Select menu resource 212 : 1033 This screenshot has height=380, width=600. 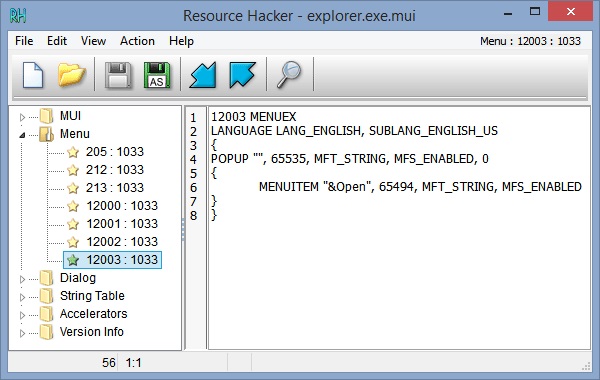coord(115,170)
